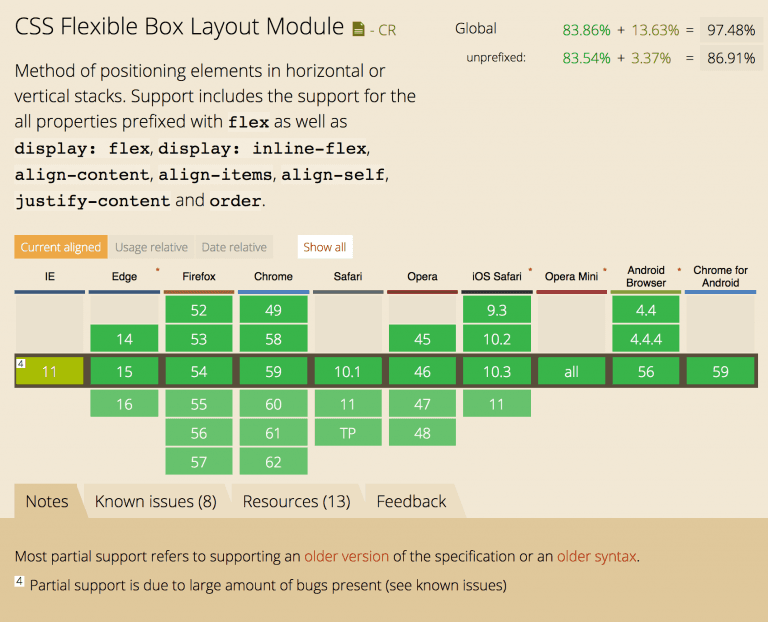Click the note dot beside Android Browser

[x=679, y=270]
